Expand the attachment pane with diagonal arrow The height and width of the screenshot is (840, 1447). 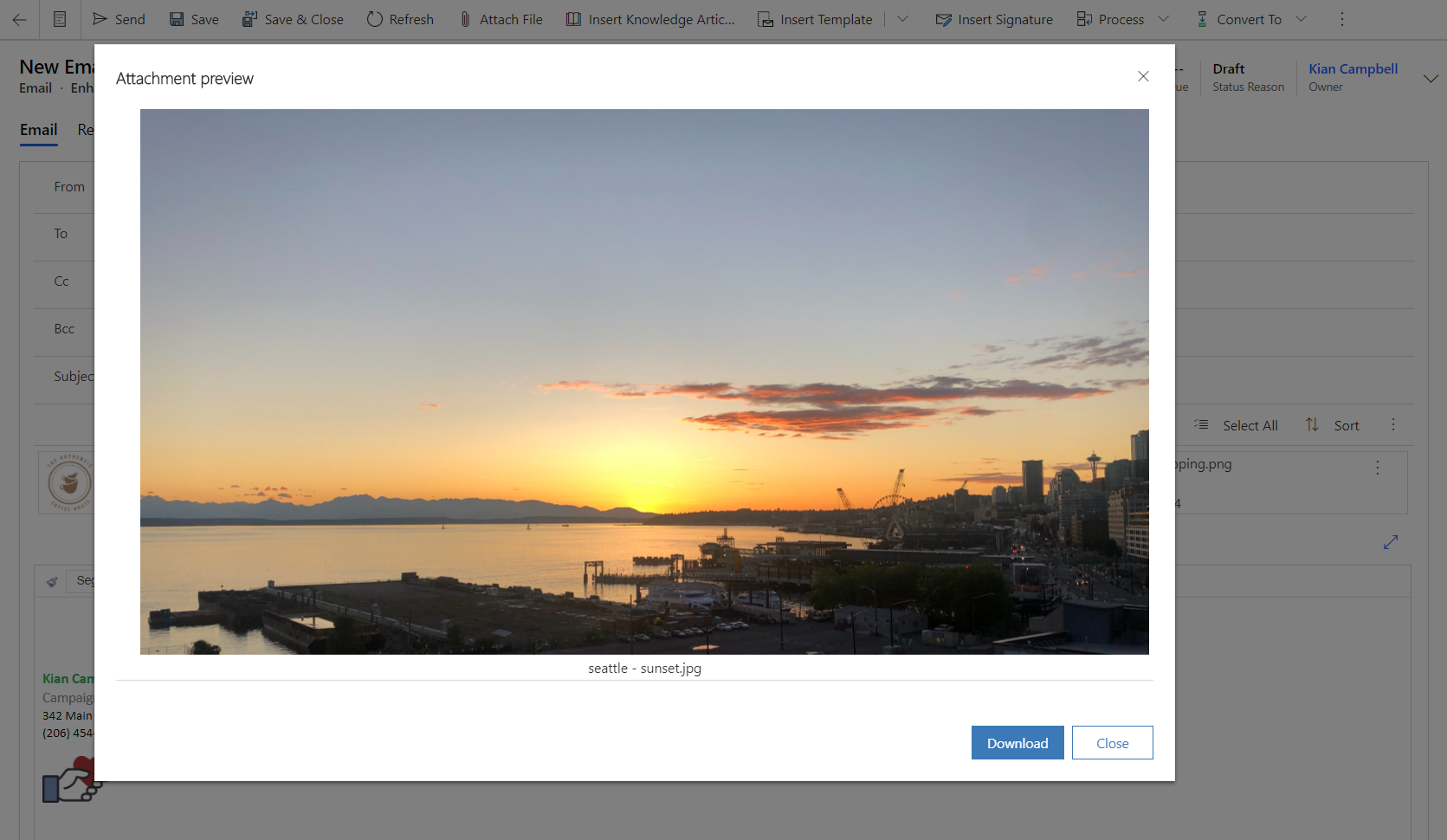[x=1391, y=542]
